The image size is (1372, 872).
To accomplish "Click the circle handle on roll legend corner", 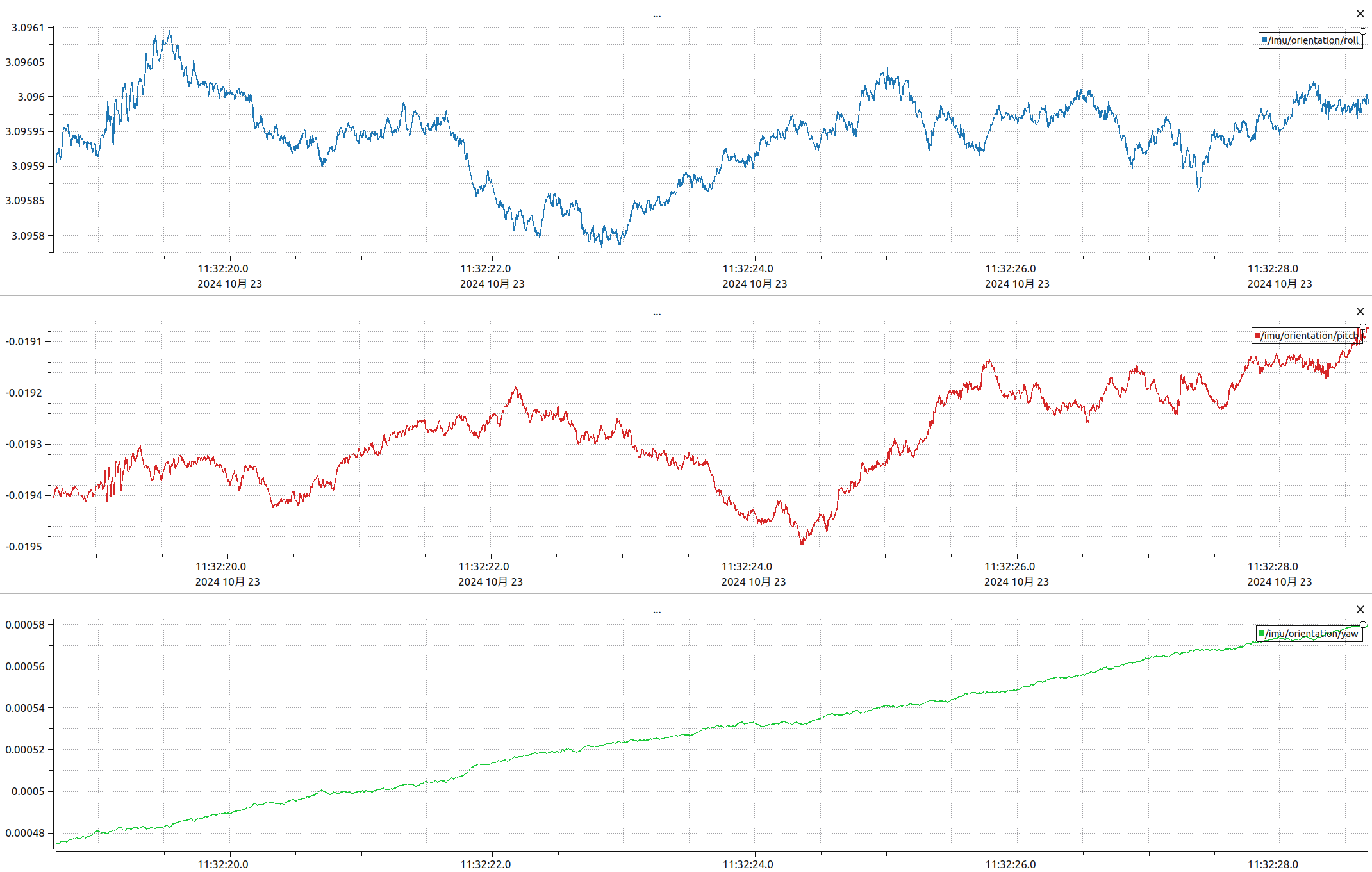I will click(1363, 31).
